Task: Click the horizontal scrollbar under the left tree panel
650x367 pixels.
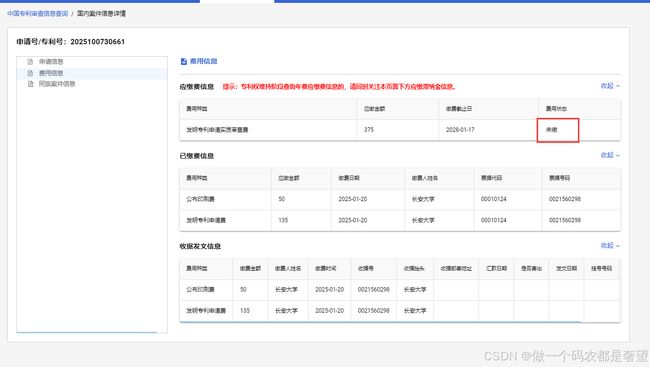Action: (87, 332)
